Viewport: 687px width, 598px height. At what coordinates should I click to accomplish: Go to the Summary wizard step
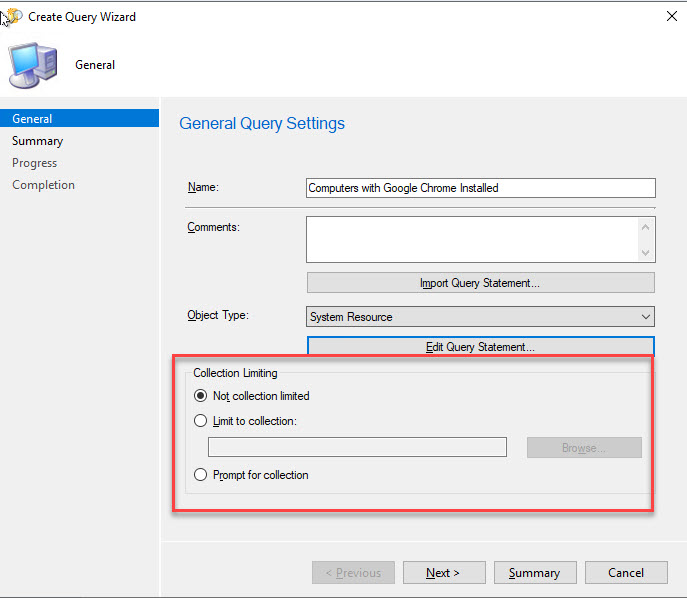(37, 141)
